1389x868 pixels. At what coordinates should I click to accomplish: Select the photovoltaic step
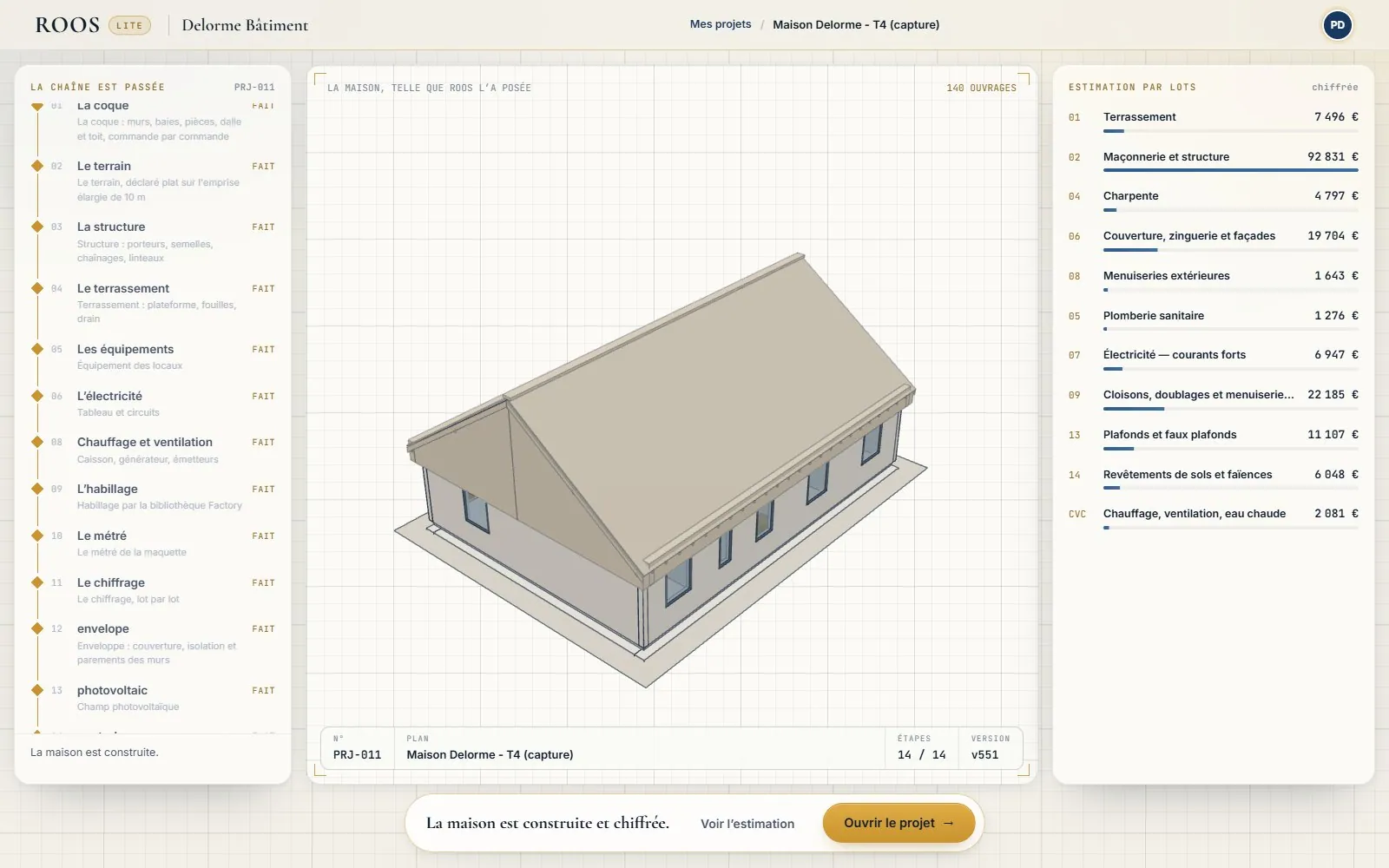click(153, 698)
